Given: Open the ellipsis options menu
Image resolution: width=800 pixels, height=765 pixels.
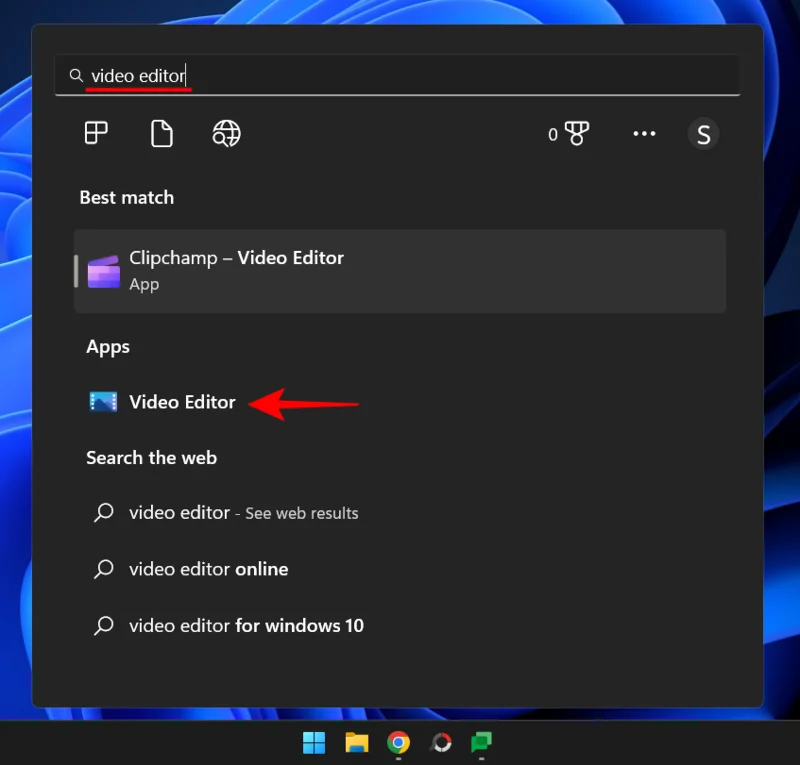Looking at the screenshot, I should pyautogui.click(x=644, y=133).
